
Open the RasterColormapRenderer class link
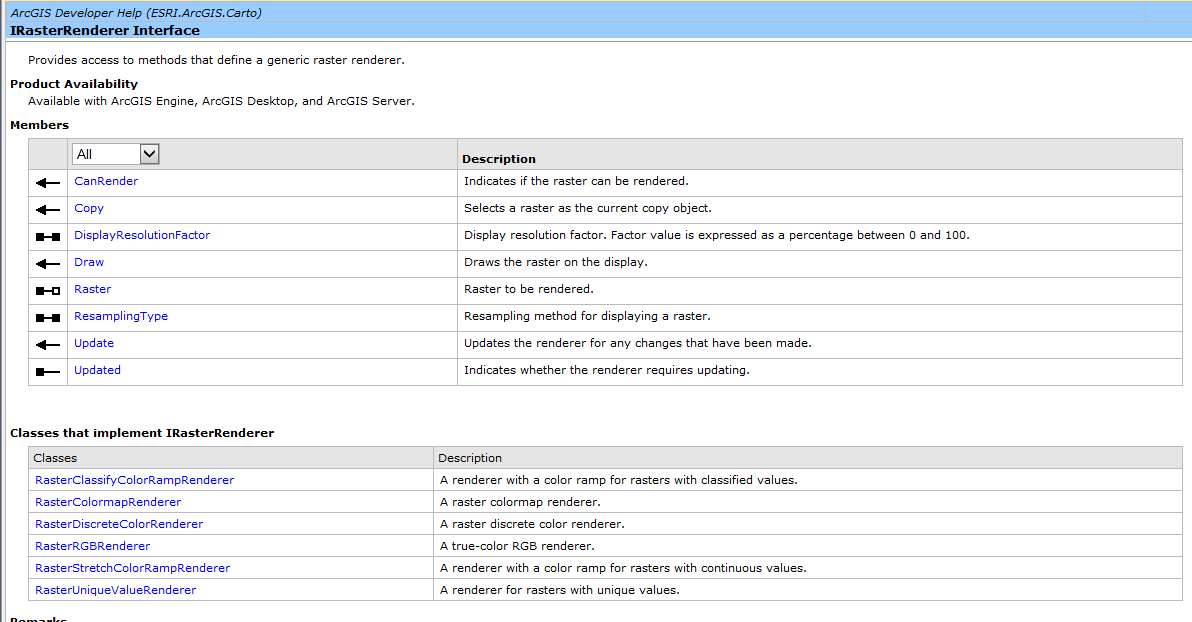coord(107,502)
